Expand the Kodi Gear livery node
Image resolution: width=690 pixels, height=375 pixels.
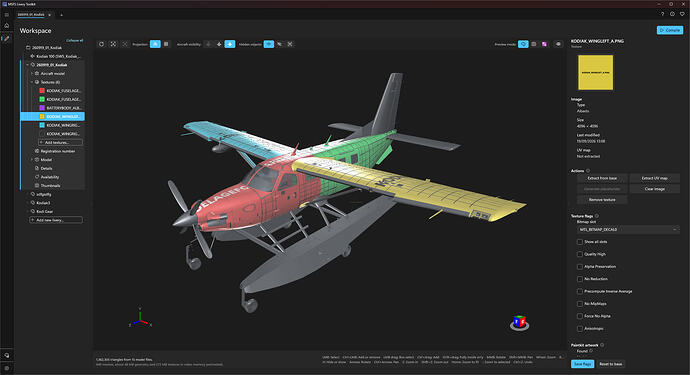(x=27, y=211)
